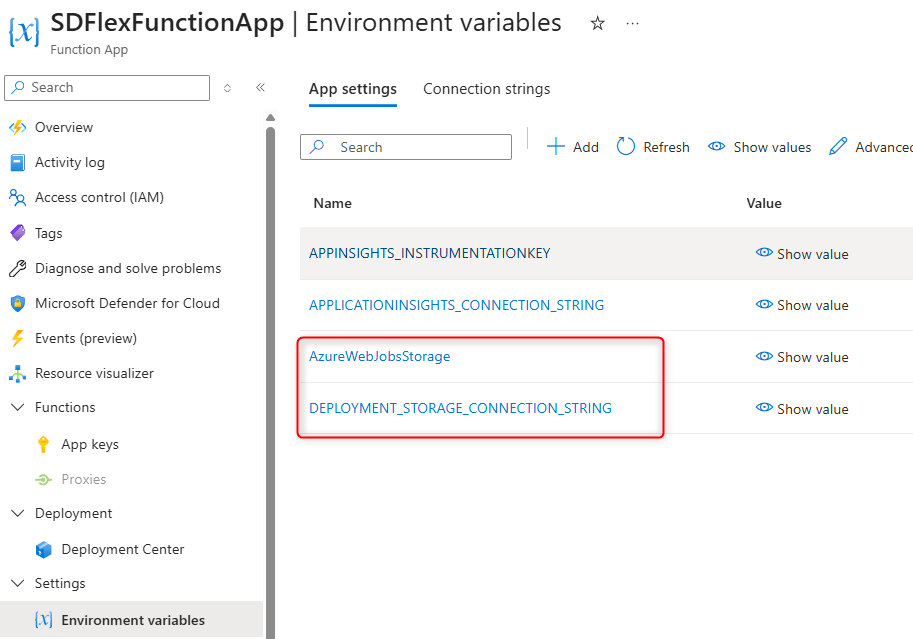Image resolution: width=913 pixels, height=639 pixels.
Task: Show value for APPINSIGHTS_INSTRUMENTATIONKEY
Action: click(802, 254)
